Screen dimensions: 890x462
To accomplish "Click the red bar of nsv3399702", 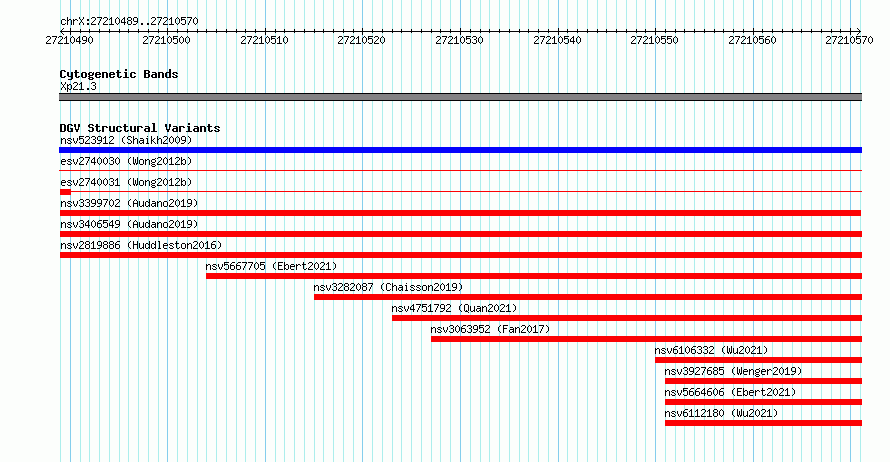I will click(x=460, y=213).
